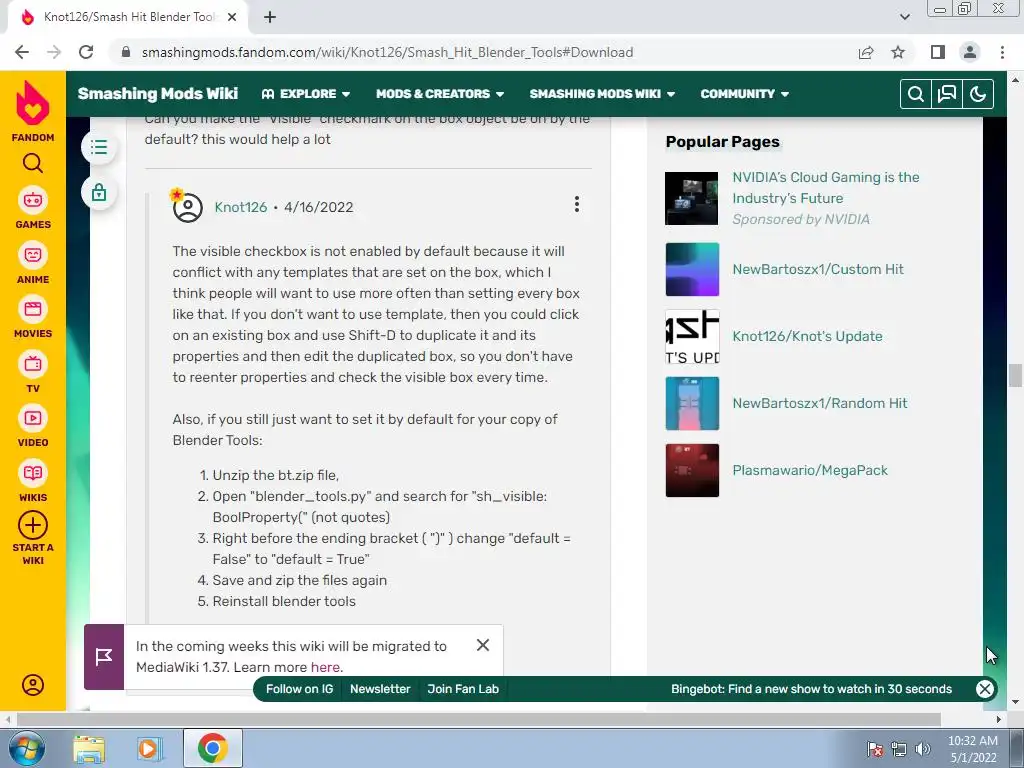Bookmark this page with the star icon

click(x=898, y=52)
